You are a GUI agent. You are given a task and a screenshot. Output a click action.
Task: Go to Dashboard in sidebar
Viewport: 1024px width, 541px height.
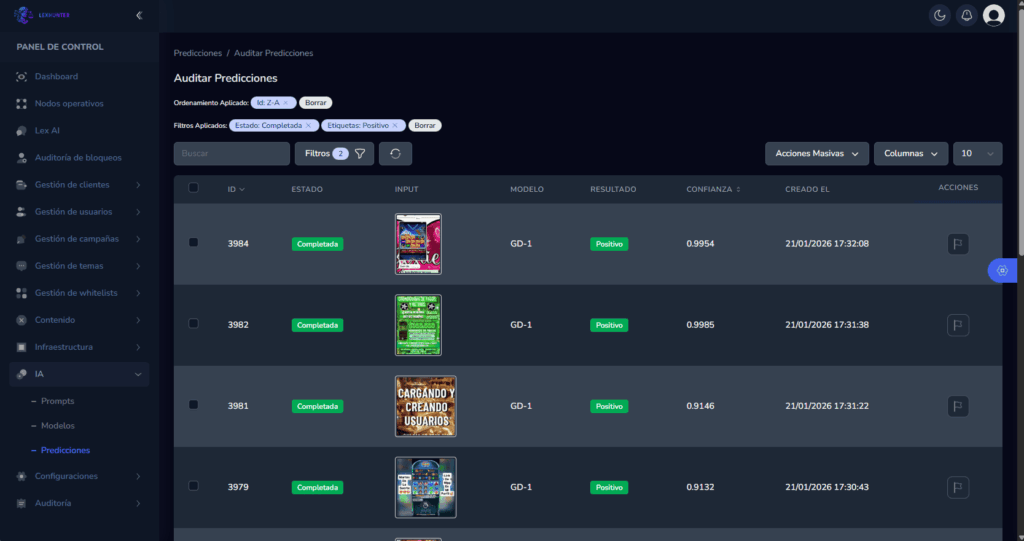[x=56, y=76]
